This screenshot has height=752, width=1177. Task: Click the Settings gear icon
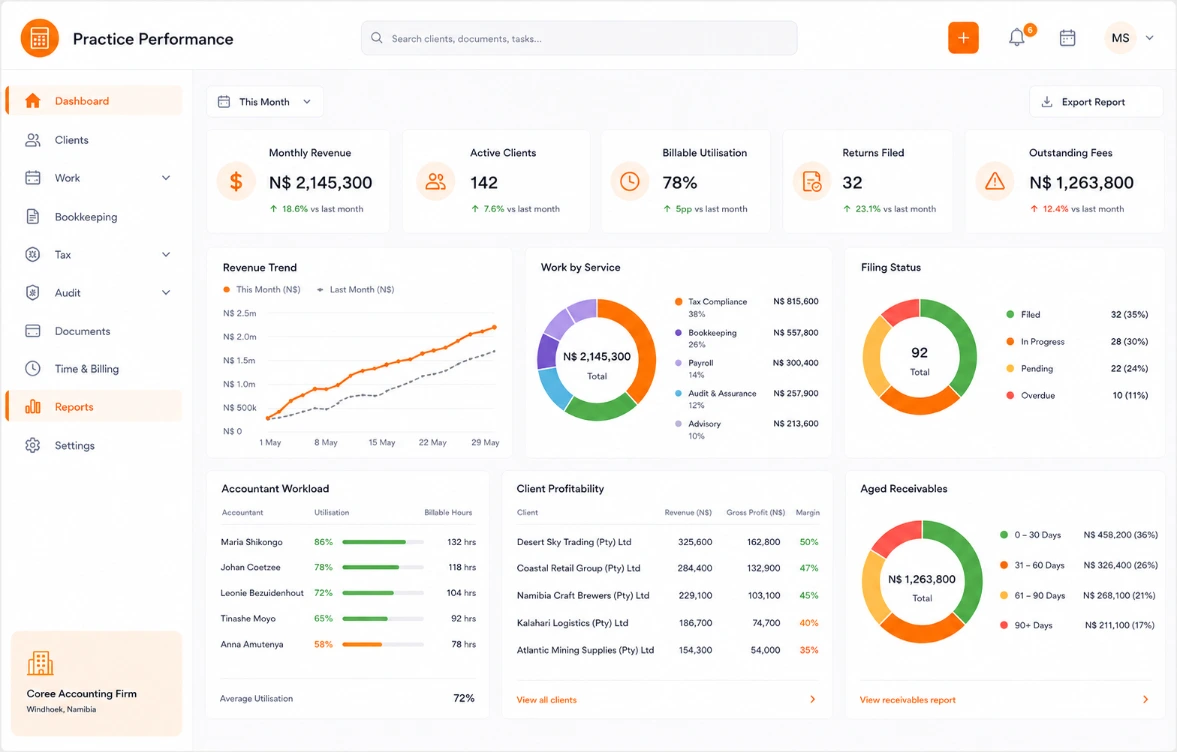[x=32, y=445]
